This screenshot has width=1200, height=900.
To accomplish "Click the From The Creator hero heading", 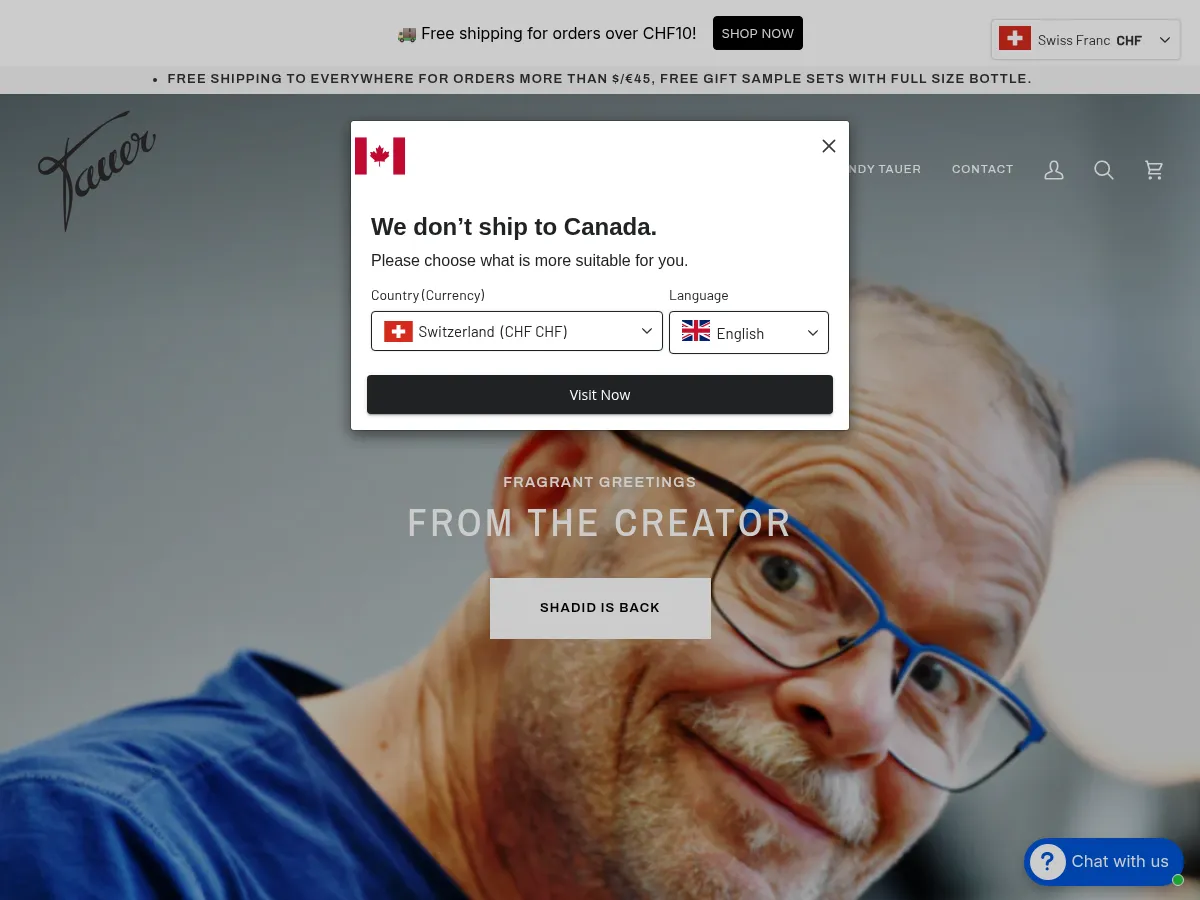I will [600, 523].
